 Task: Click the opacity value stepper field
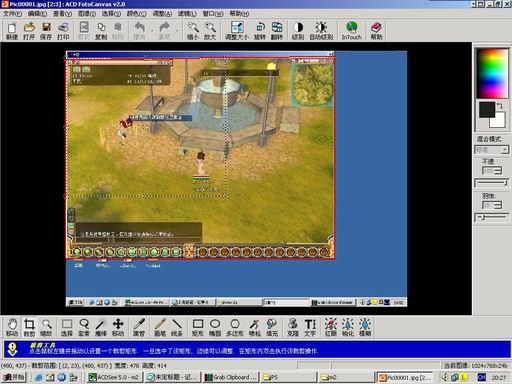[492, 171]
